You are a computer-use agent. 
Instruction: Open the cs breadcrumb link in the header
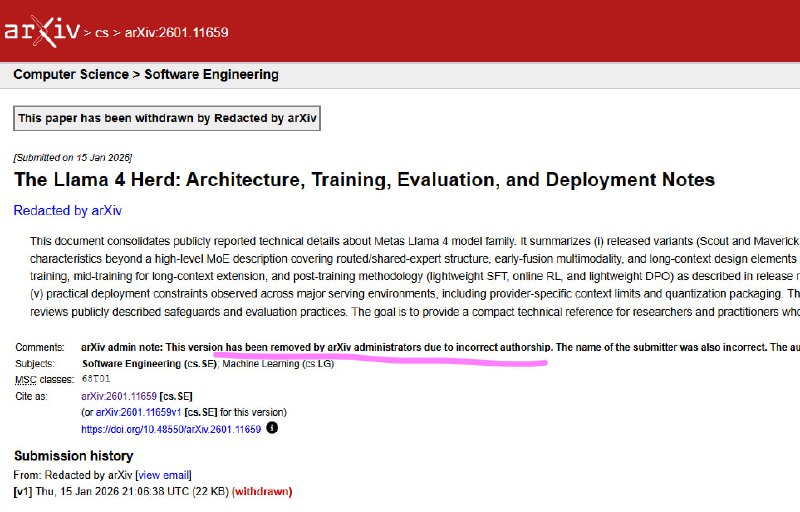tap(101, 32)
